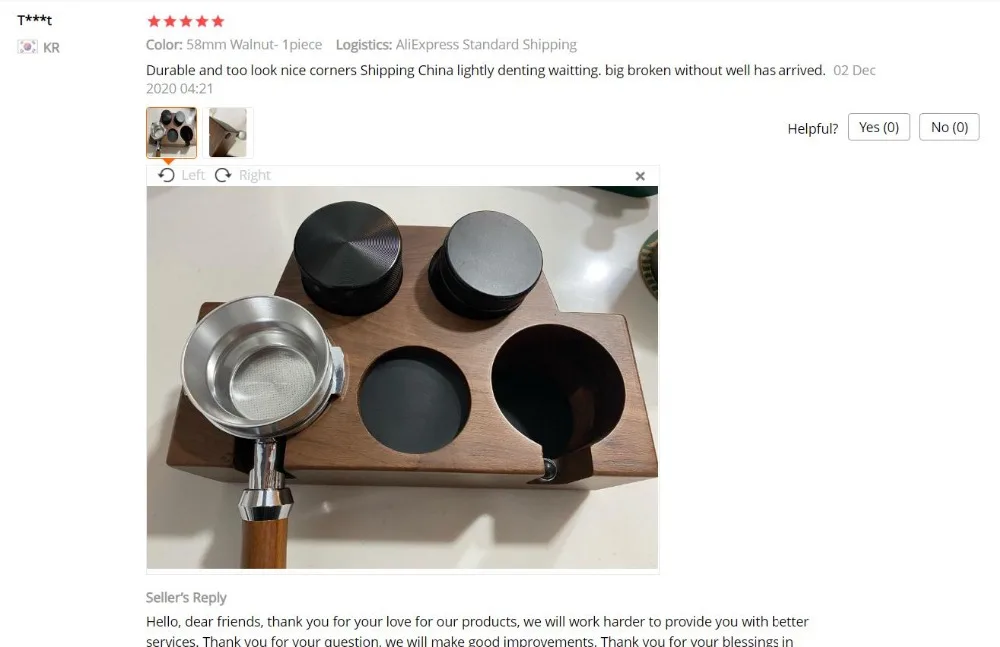Click the "Left" rotate label
Image resolution: width=1000 pixels, height=647 pixels.
193,175
